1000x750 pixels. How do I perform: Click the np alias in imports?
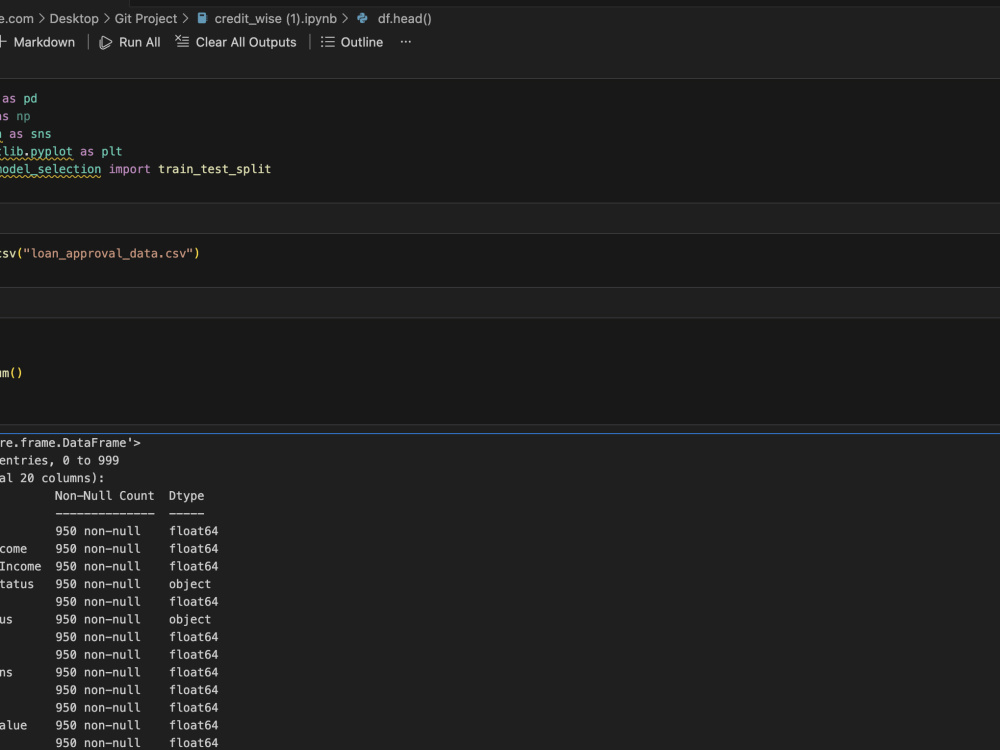click(23, 116)
